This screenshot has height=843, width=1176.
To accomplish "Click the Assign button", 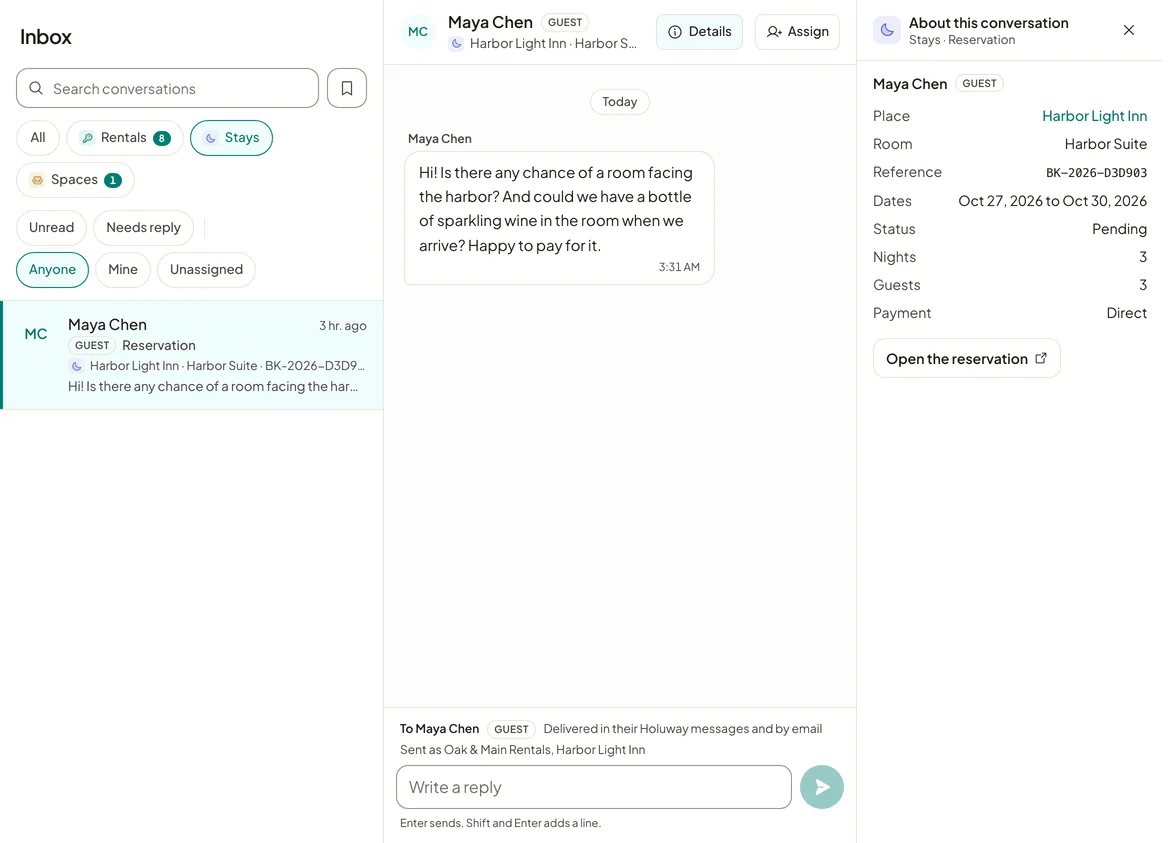I will point(797,32).
